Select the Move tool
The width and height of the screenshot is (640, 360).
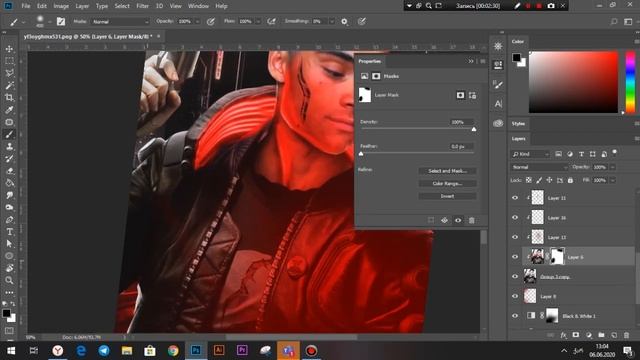click(9, 49)
